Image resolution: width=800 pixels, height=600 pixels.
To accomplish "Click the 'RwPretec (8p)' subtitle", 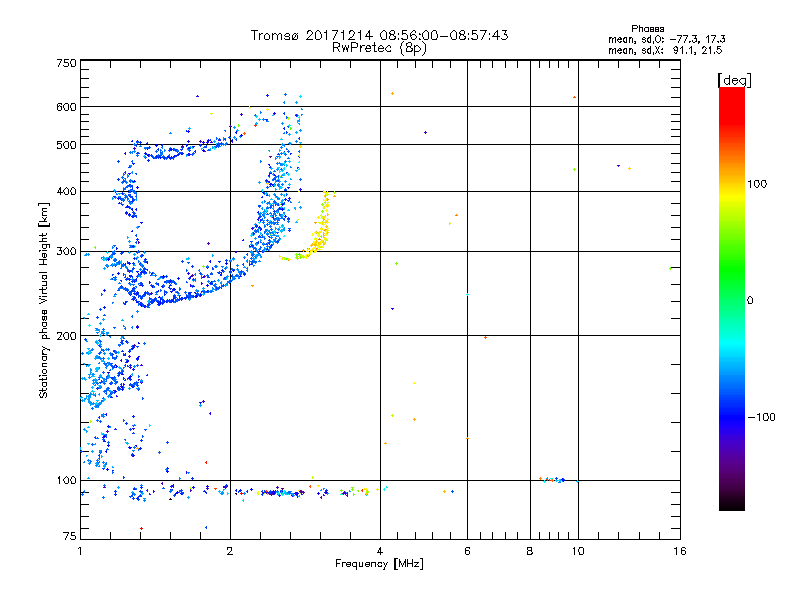I will (x=379, y=48).
